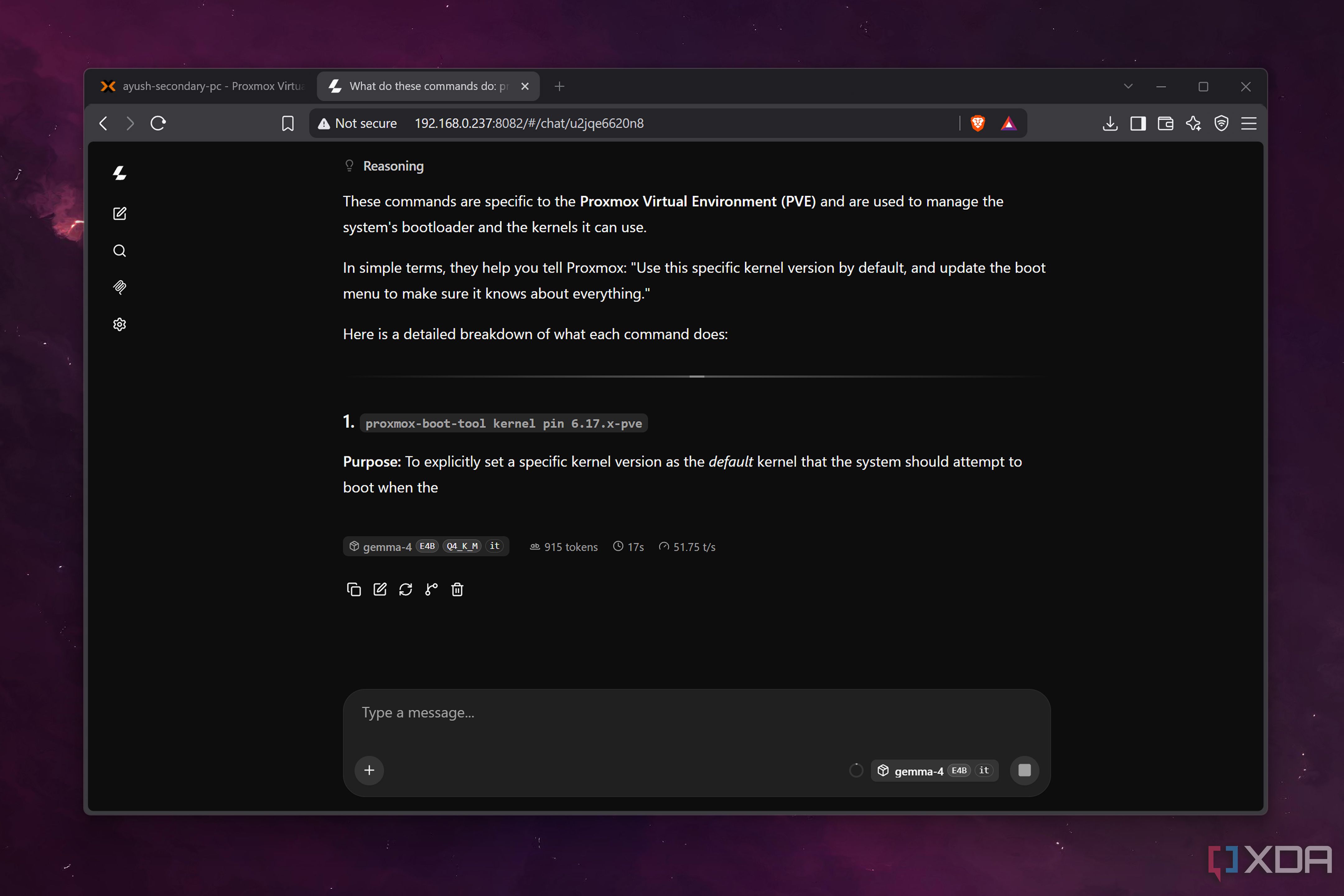The height and width of the screenshot is (896, 1344).
Task: Click the Not secure warning indicator
Action: coord(357,124)
